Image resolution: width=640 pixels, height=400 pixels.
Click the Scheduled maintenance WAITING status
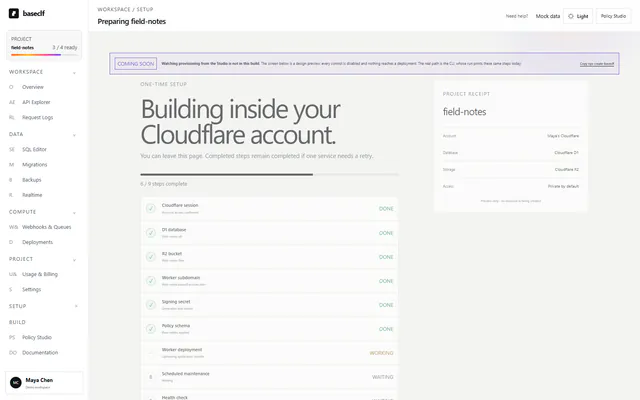pos(382,377)
